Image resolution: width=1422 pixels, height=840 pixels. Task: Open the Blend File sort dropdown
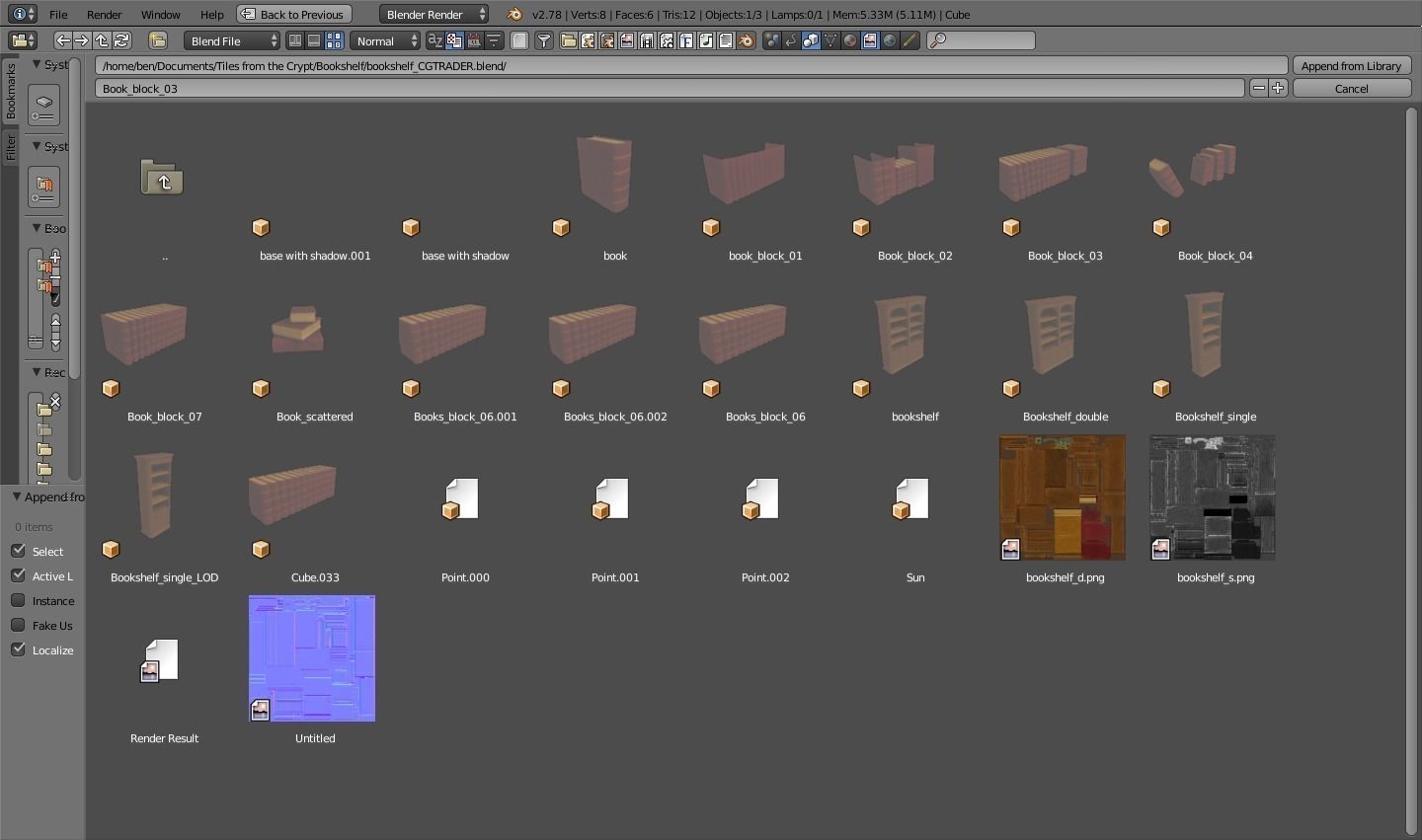[232, 40]
